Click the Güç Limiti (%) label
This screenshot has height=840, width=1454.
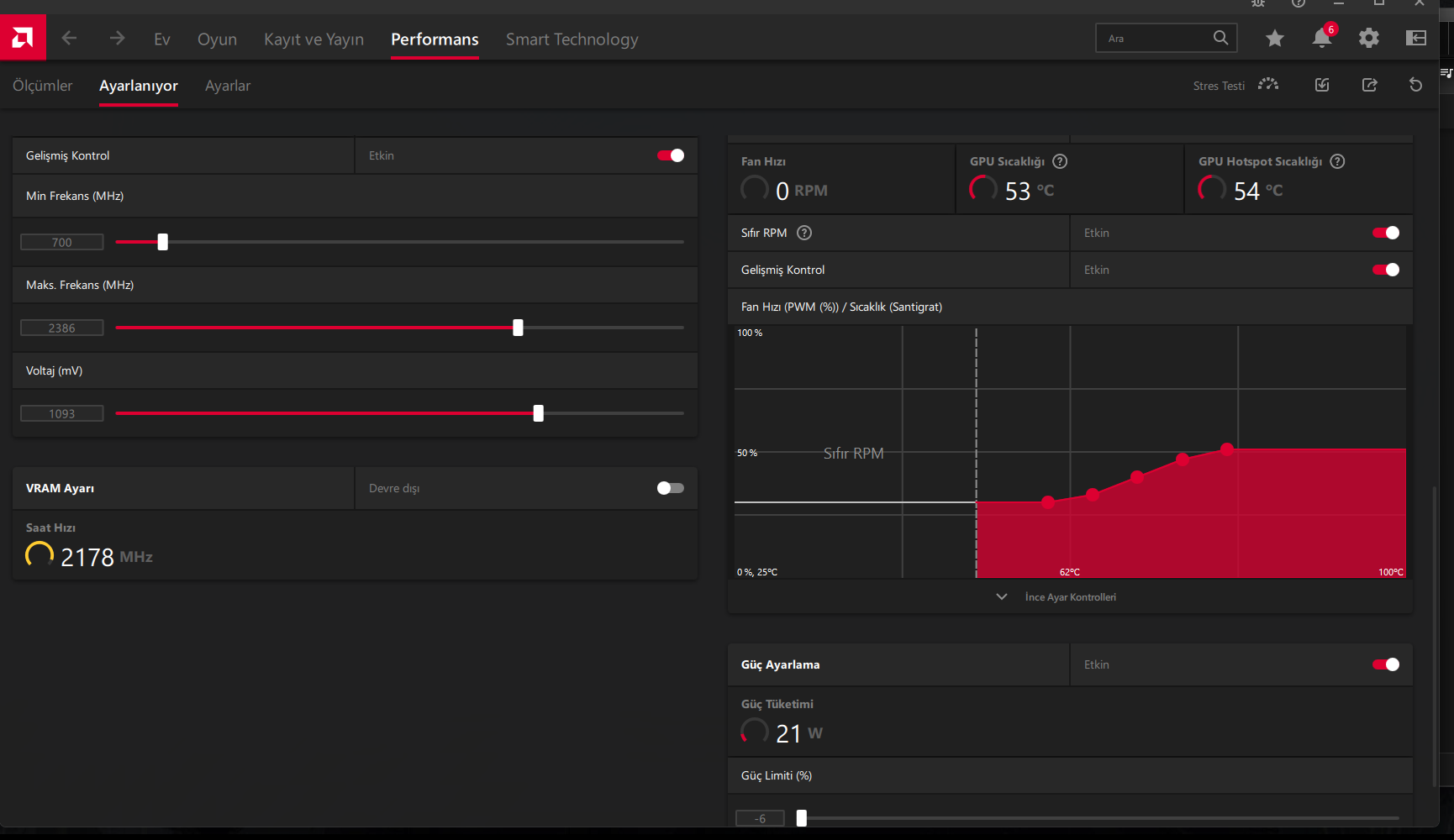click(x=777, y=775)
